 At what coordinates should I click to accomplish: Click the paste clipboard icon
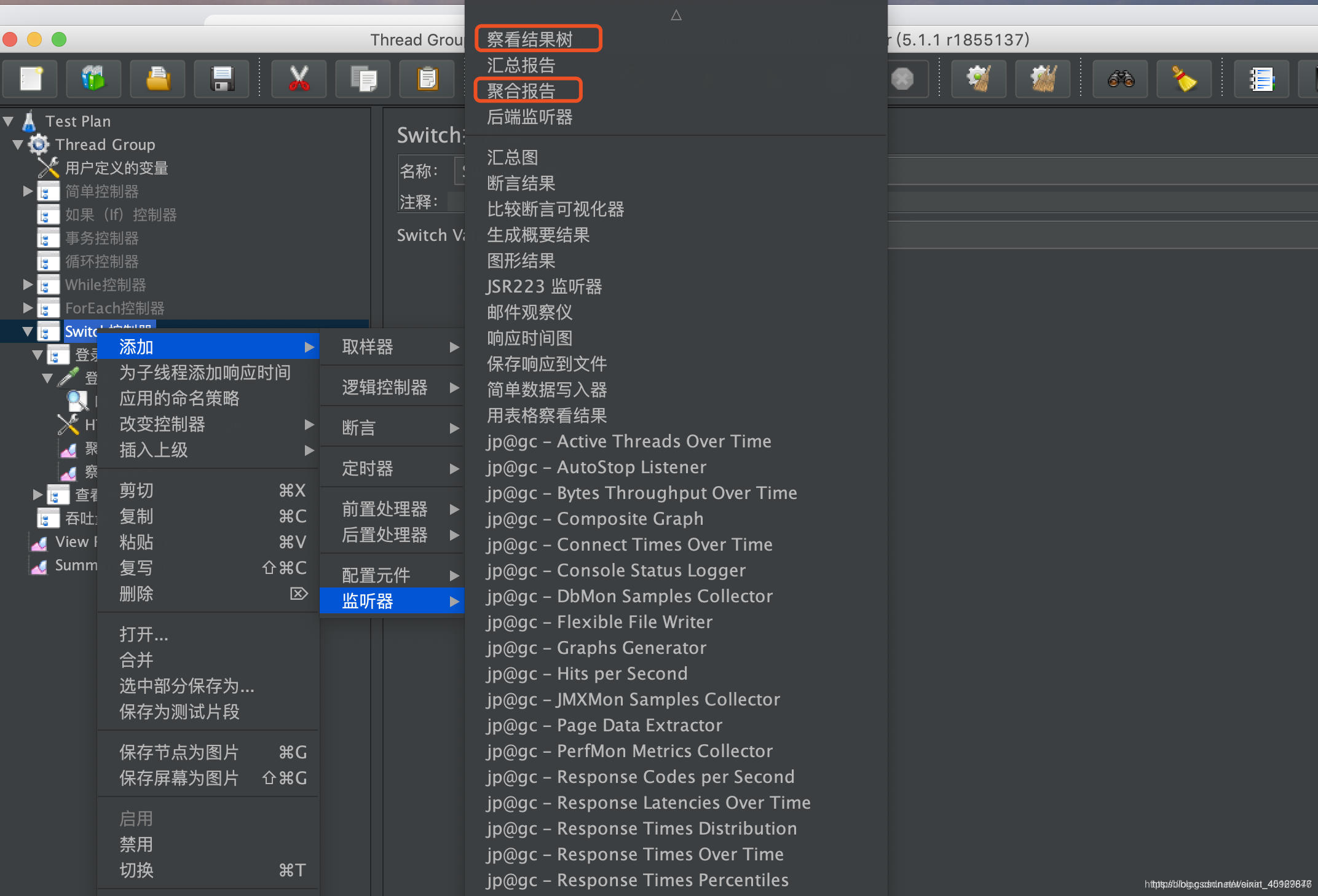tap(427, 78)
